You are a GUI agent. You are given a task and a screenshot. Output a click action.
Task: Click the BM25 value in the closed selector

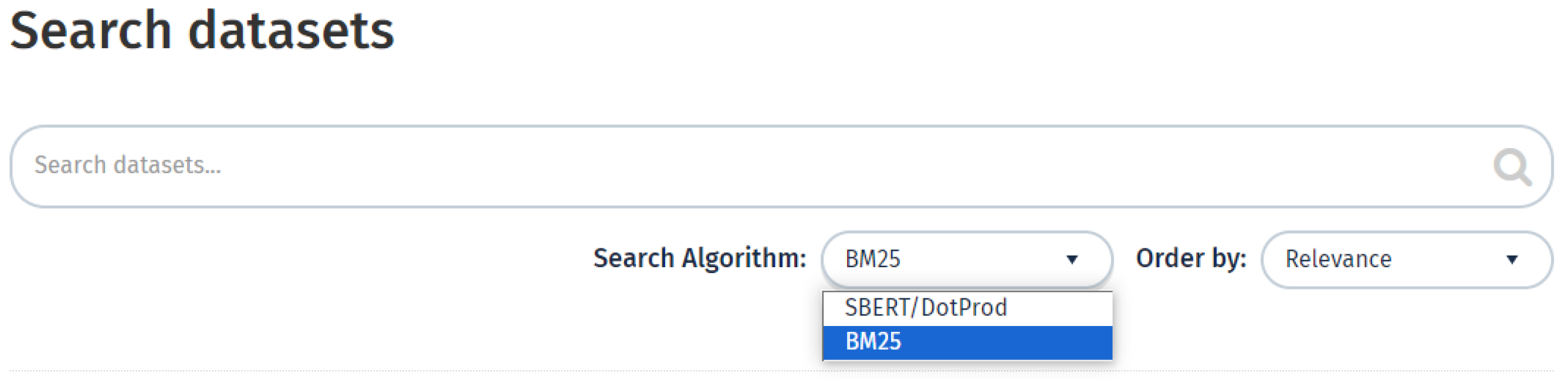(x=872, y=260)
